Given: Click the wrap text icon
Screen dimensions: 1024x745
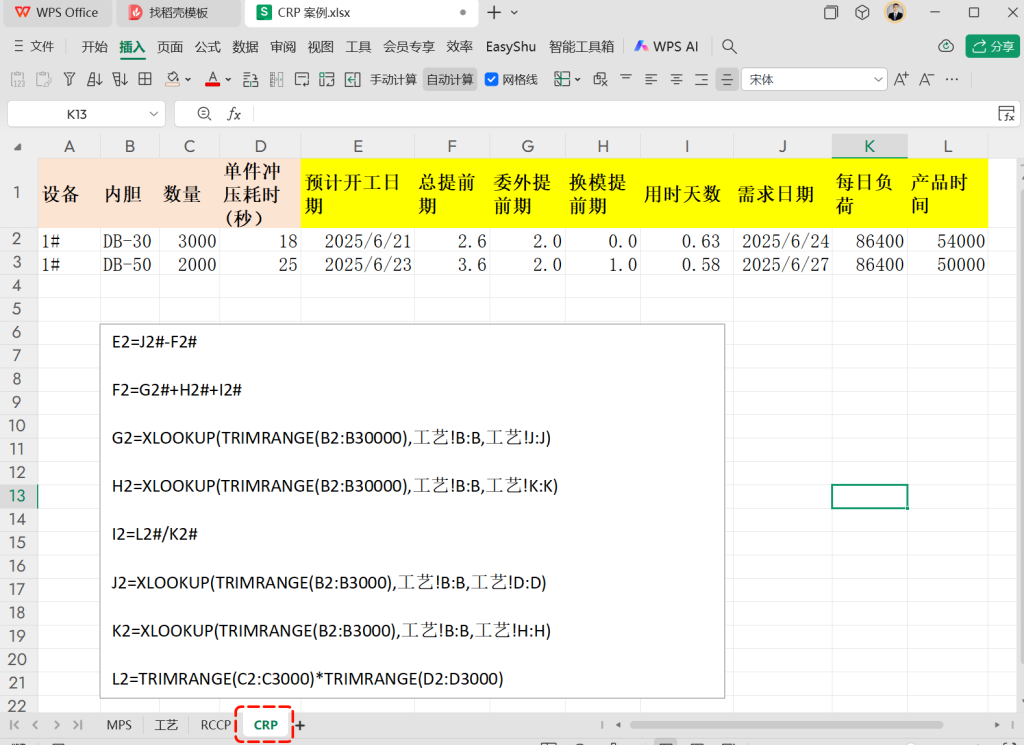Looking at the screenshot, I should (x=302, y=80).
